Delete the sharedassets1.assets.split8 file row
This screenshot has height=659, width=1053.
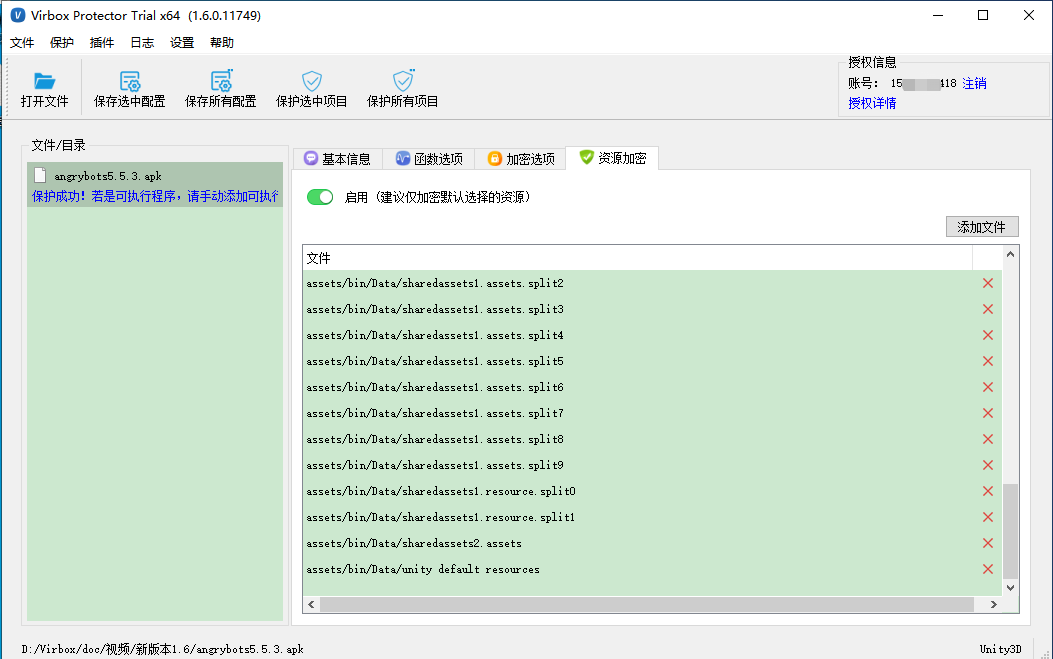988,439
